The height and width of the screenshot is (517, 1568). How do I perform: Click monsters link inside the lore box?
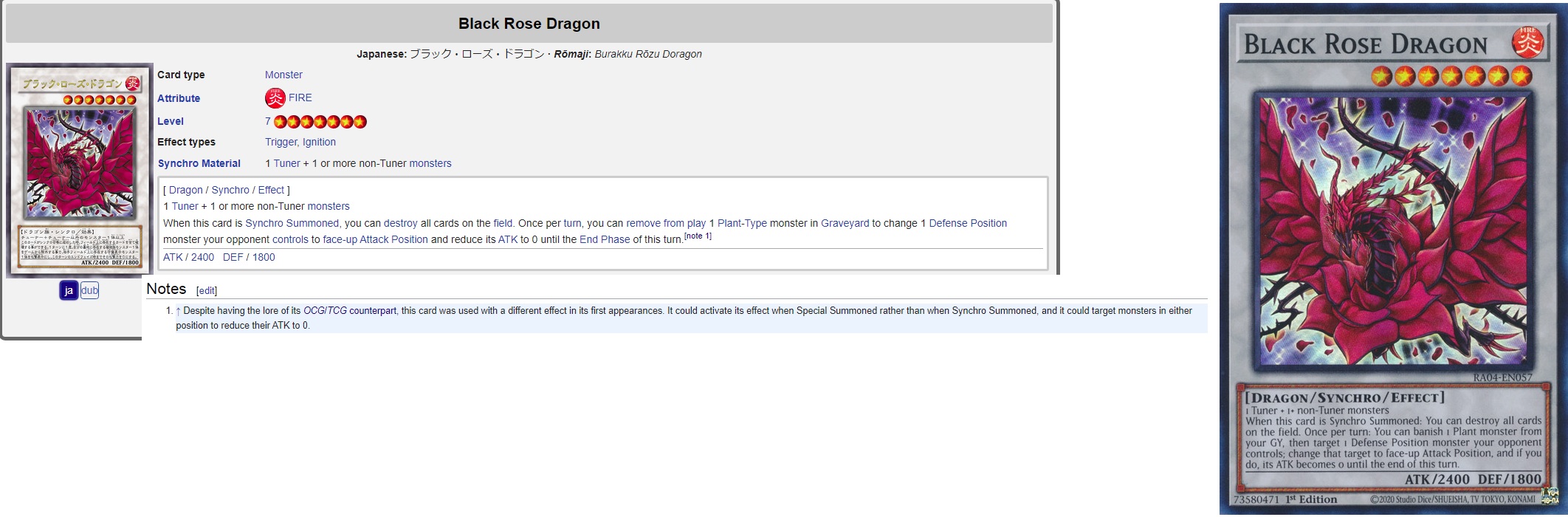coord(329,206)
